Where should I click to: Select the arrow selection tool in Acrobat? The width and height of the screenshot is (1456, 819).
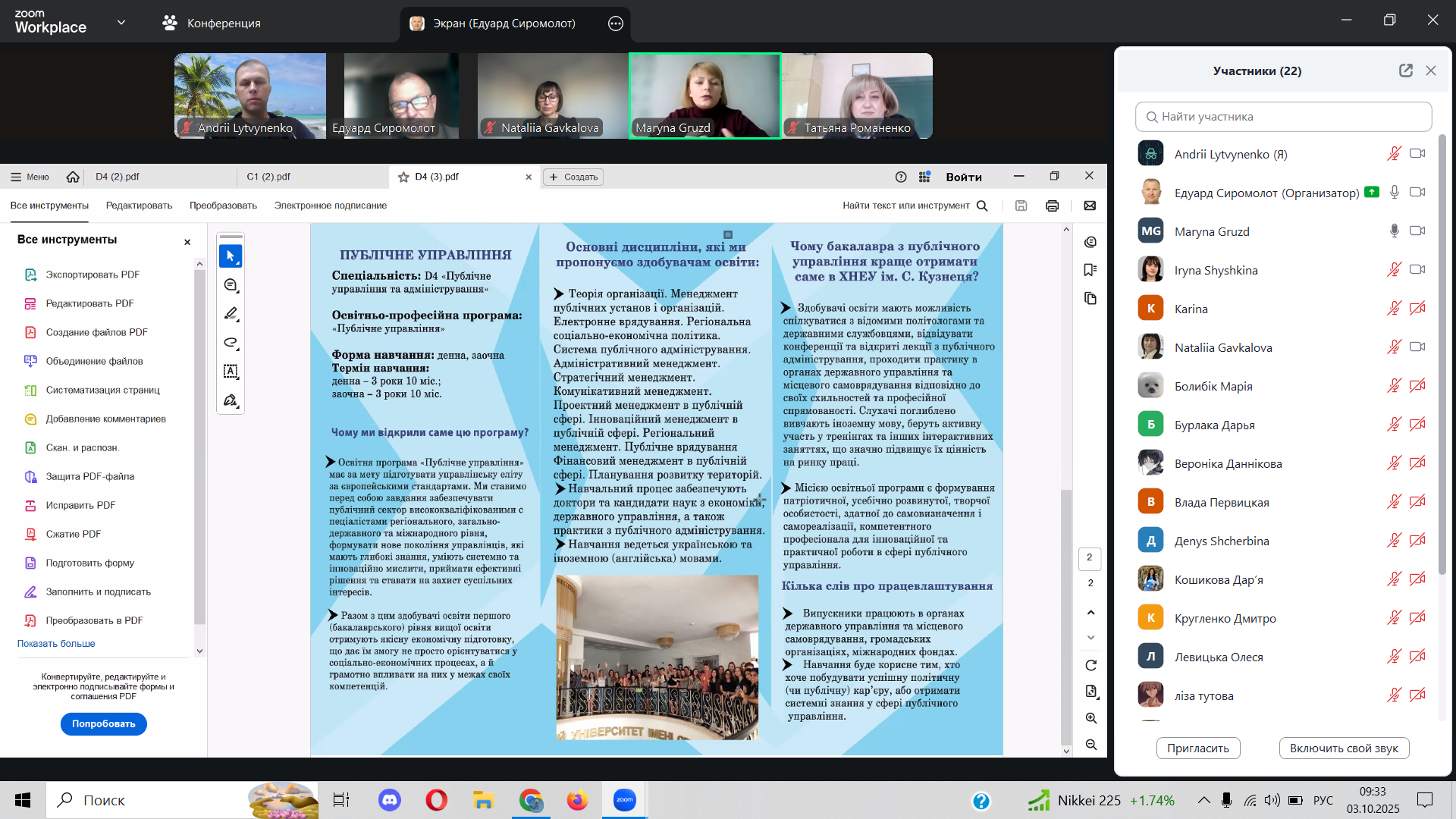point(231,256)
